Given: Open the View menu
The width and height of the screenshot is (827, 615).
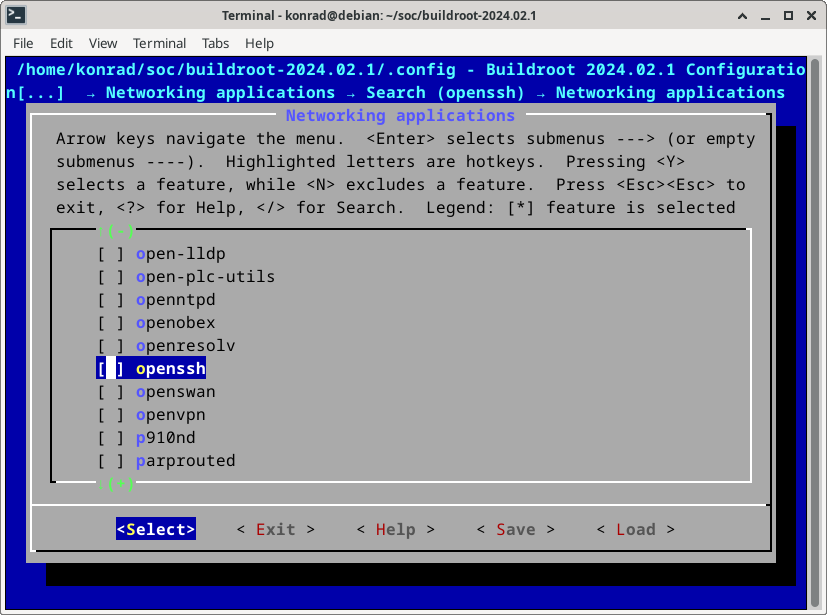Looking at the screenshot, I should tap(103, 43).
